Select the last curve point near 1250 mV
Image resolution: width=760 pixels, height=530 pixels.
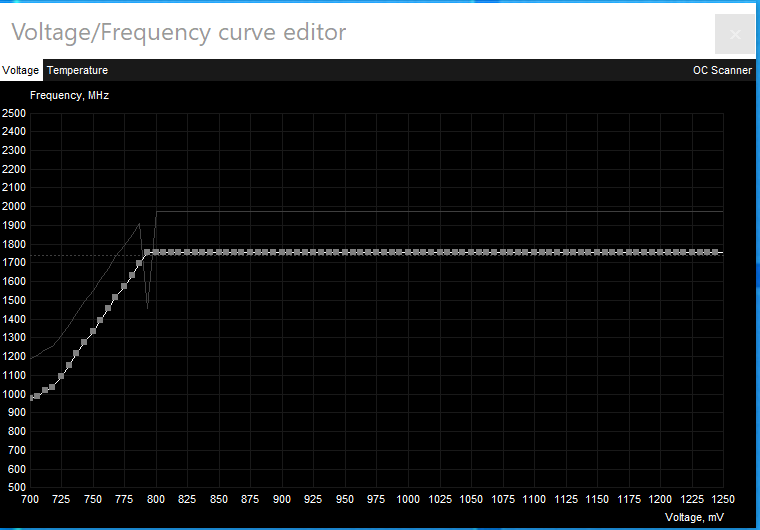coord(715,252)
